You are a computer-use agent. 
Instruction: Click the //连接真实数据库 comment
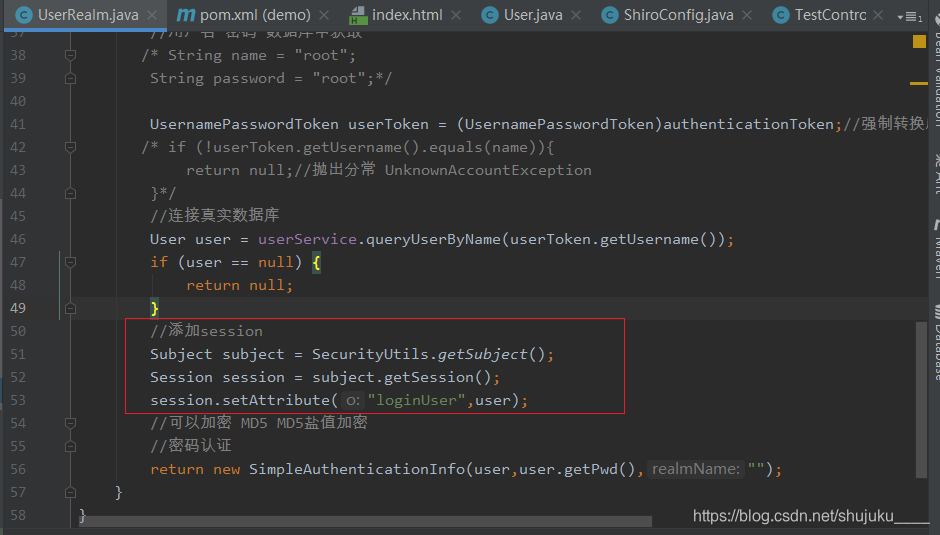(x=215, y=215)
